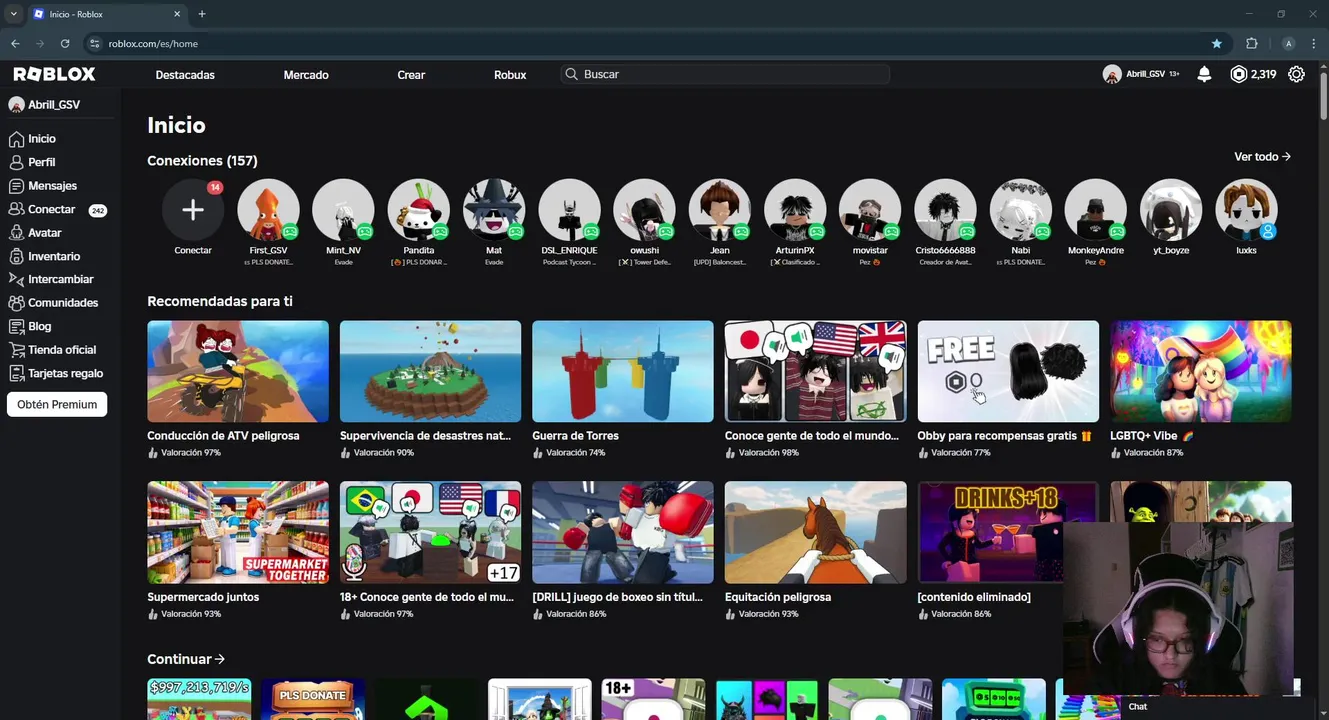Open movistar friend avatar

tap(870, 210)
